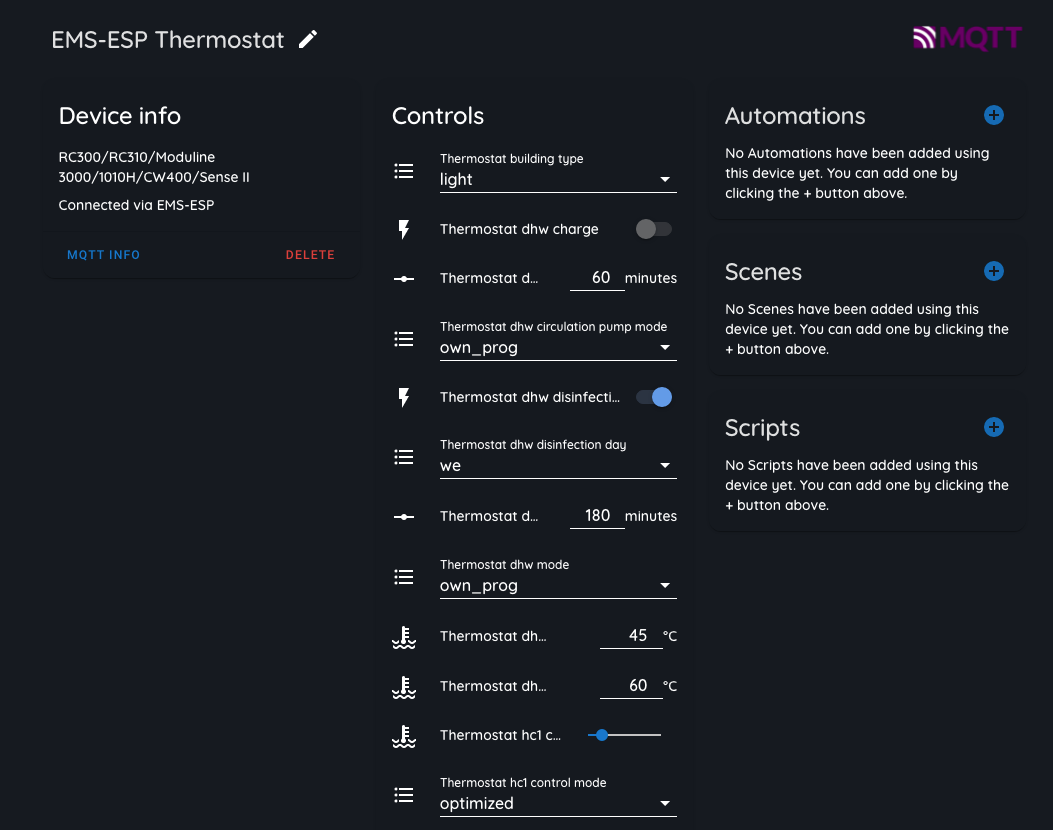Enable the Thermostat dhw charge toggle
This screenshot has width=1053, height=830.
[x=653, y=229]
